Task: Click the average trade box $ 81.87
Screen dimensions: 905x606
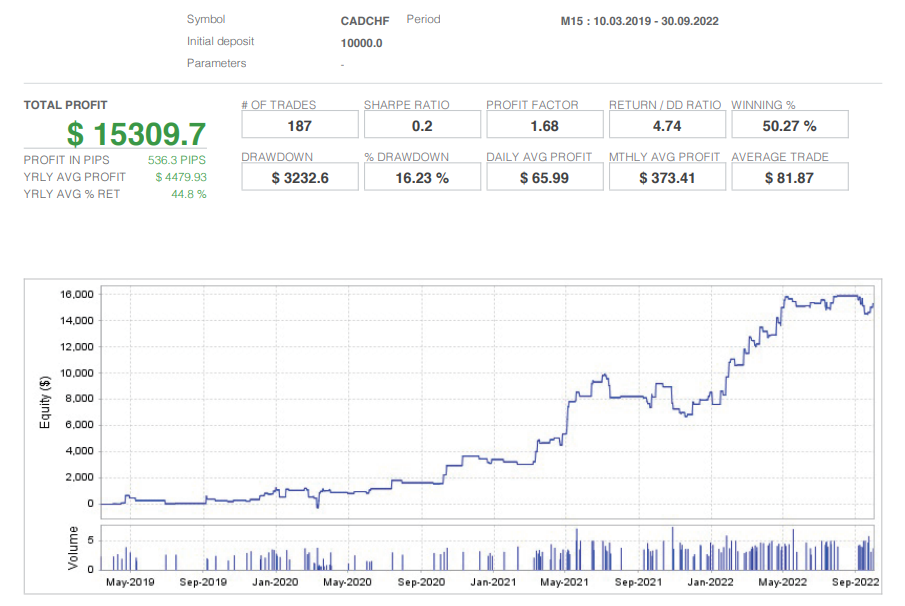Action: (789, 177)
